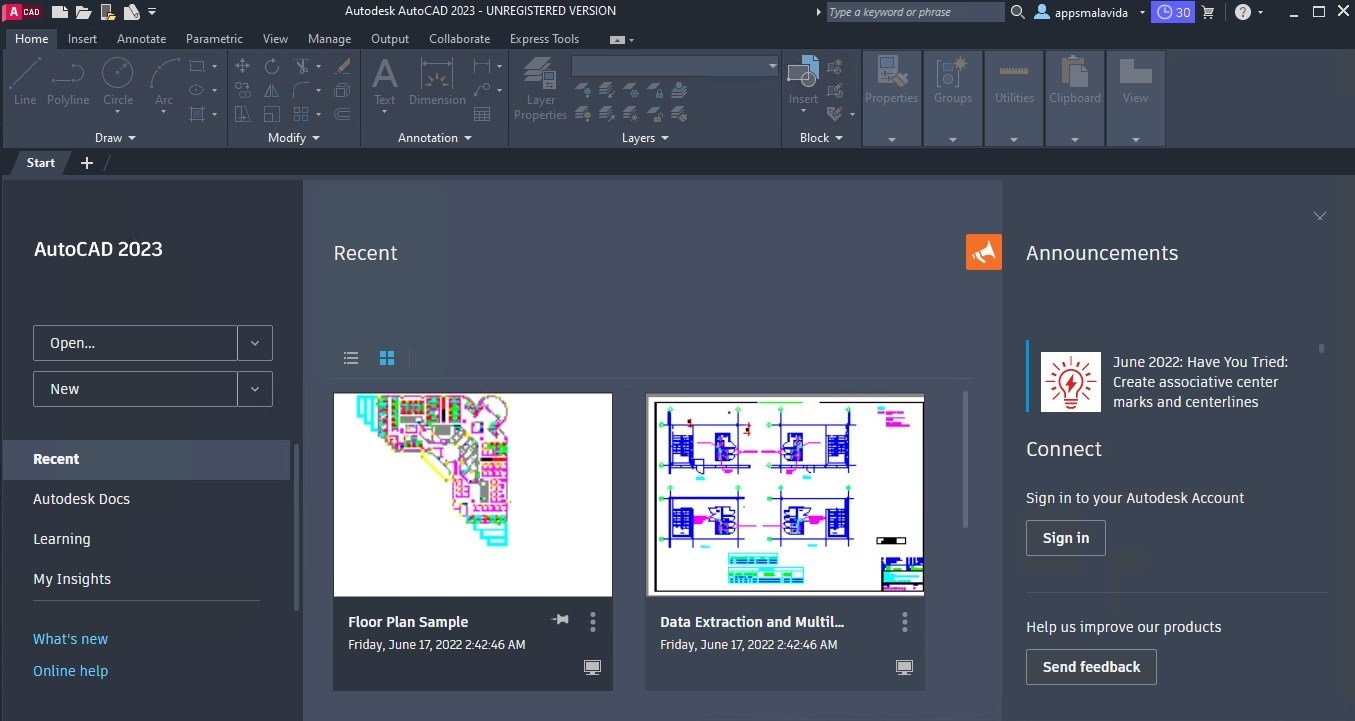Open the Parametric ribbon tab
The height and width of the screenshot is (721, 1355).
[214, 39]
